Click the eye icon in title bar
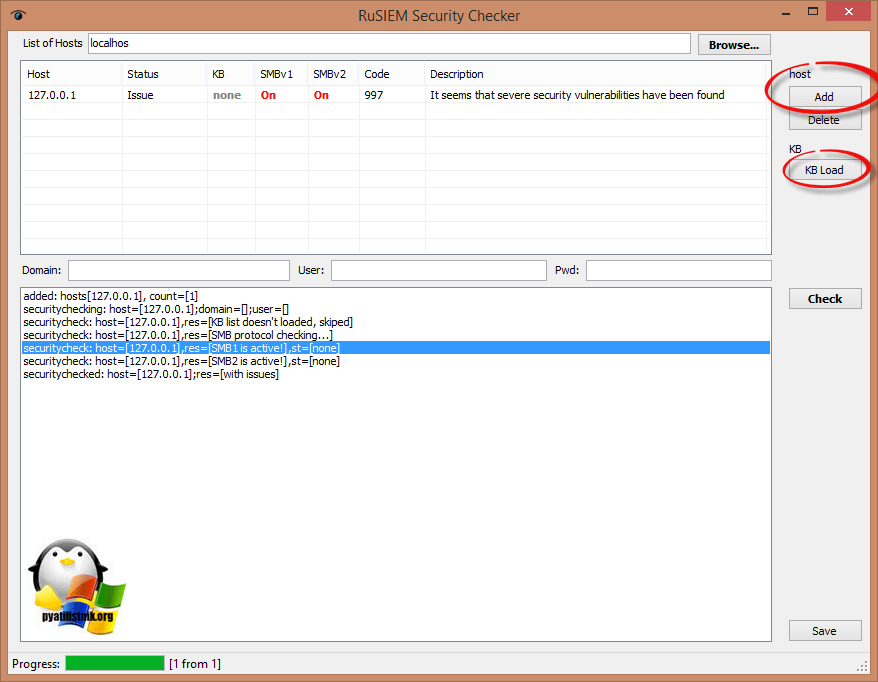 click(x=18, y=15)
